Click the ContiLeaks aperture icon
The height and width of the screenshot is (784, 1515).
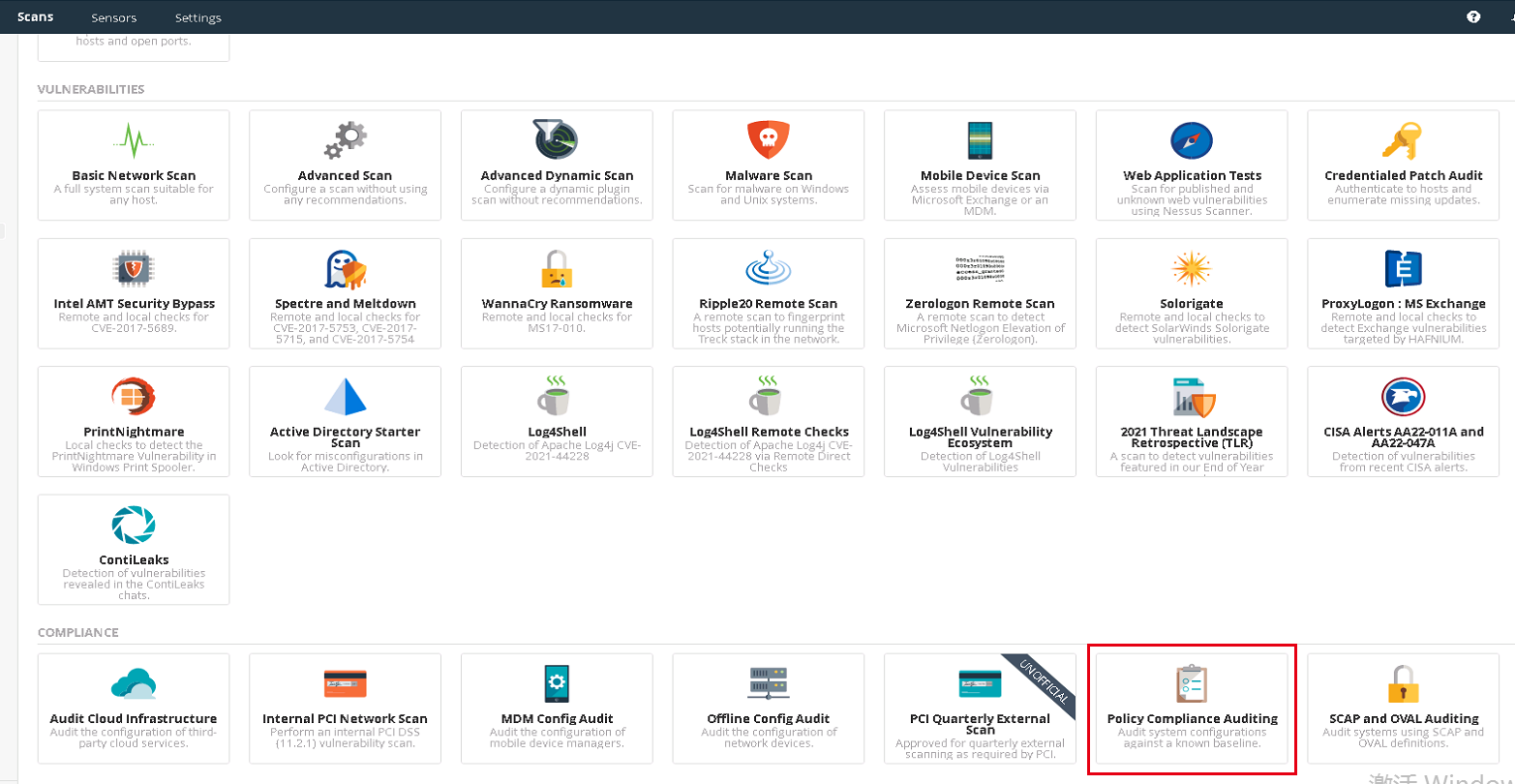(134, 526)
